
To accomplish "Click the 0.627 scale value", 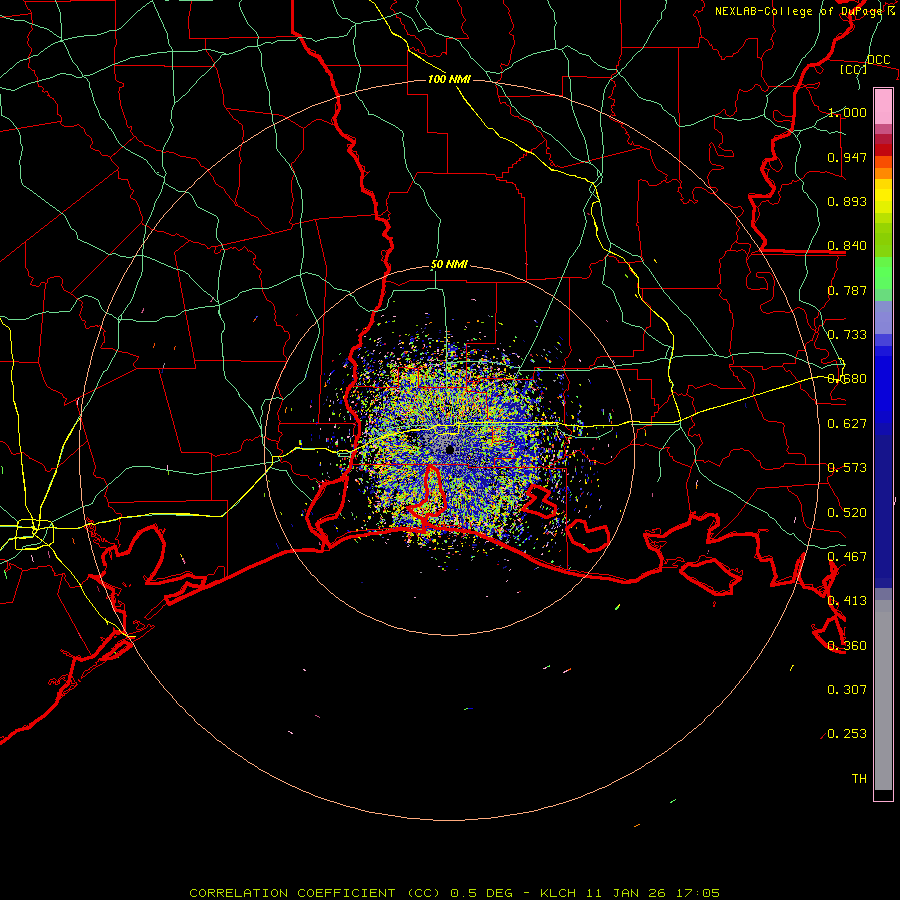I will click(x=847, y=424).
